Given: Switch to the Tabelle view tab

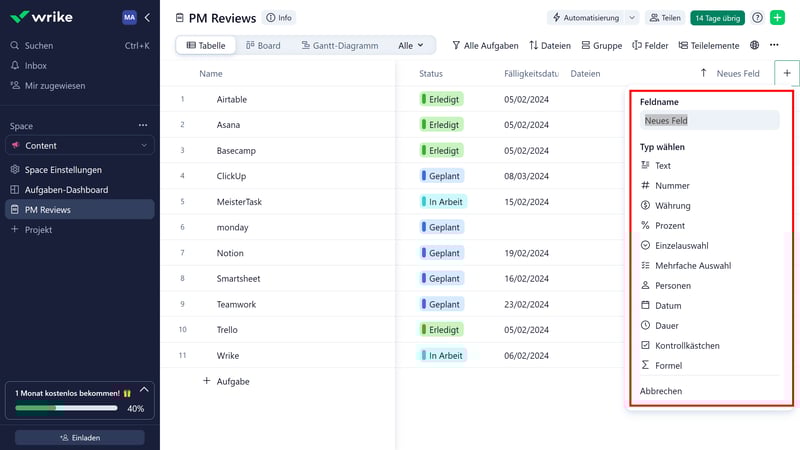Looking at the screenshot, I should pyautogui.click(x=206, y=45).
